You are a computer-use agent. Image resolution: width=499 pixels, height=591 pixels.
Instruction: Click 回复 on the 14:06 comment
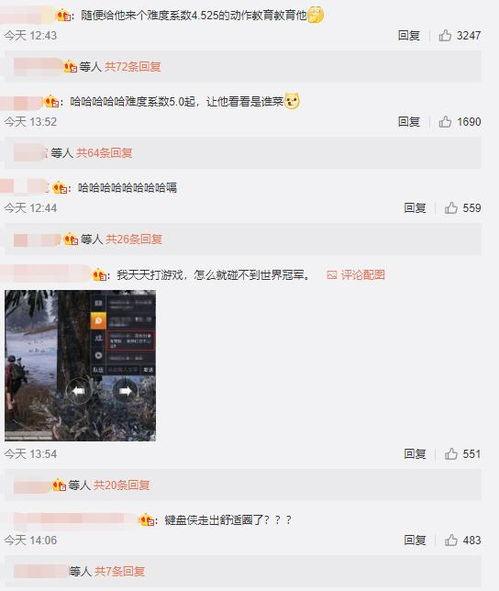pyautogui.click(x=415, y=540)
